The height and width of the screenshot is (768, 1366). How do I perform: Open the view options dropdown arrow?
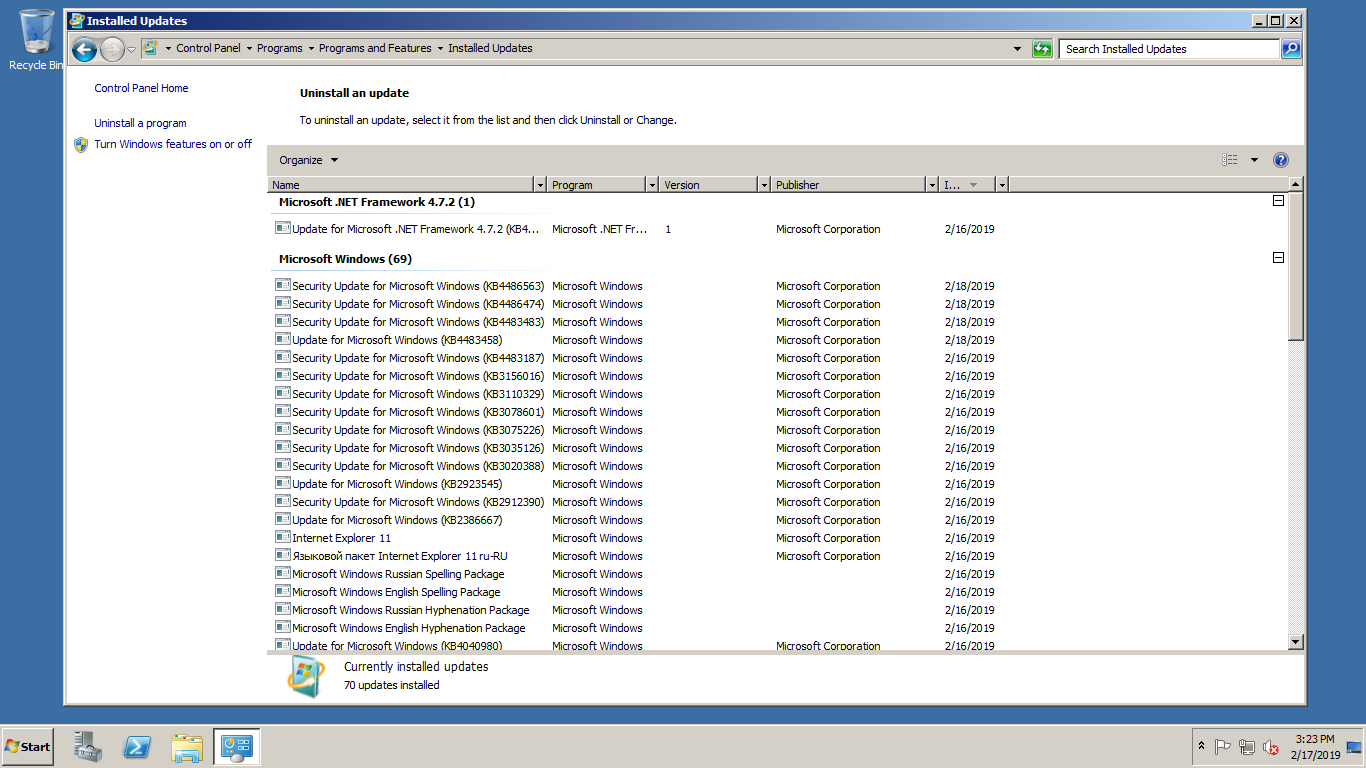(1254, 160)
